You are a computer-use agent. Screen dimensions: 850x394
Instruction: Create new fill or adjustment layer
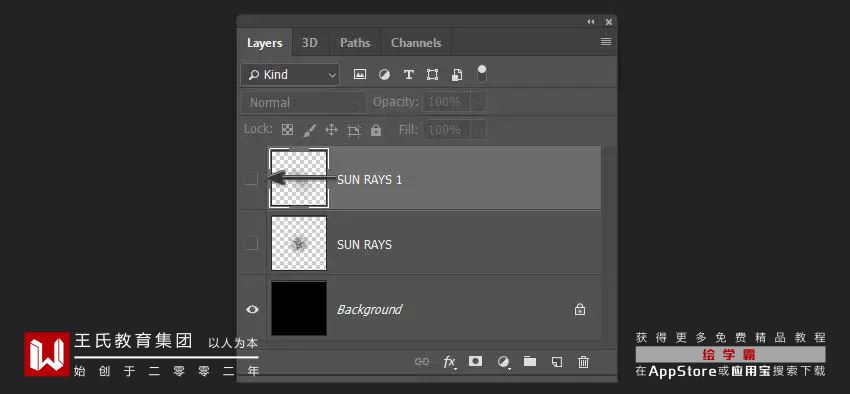pos(504,361)
